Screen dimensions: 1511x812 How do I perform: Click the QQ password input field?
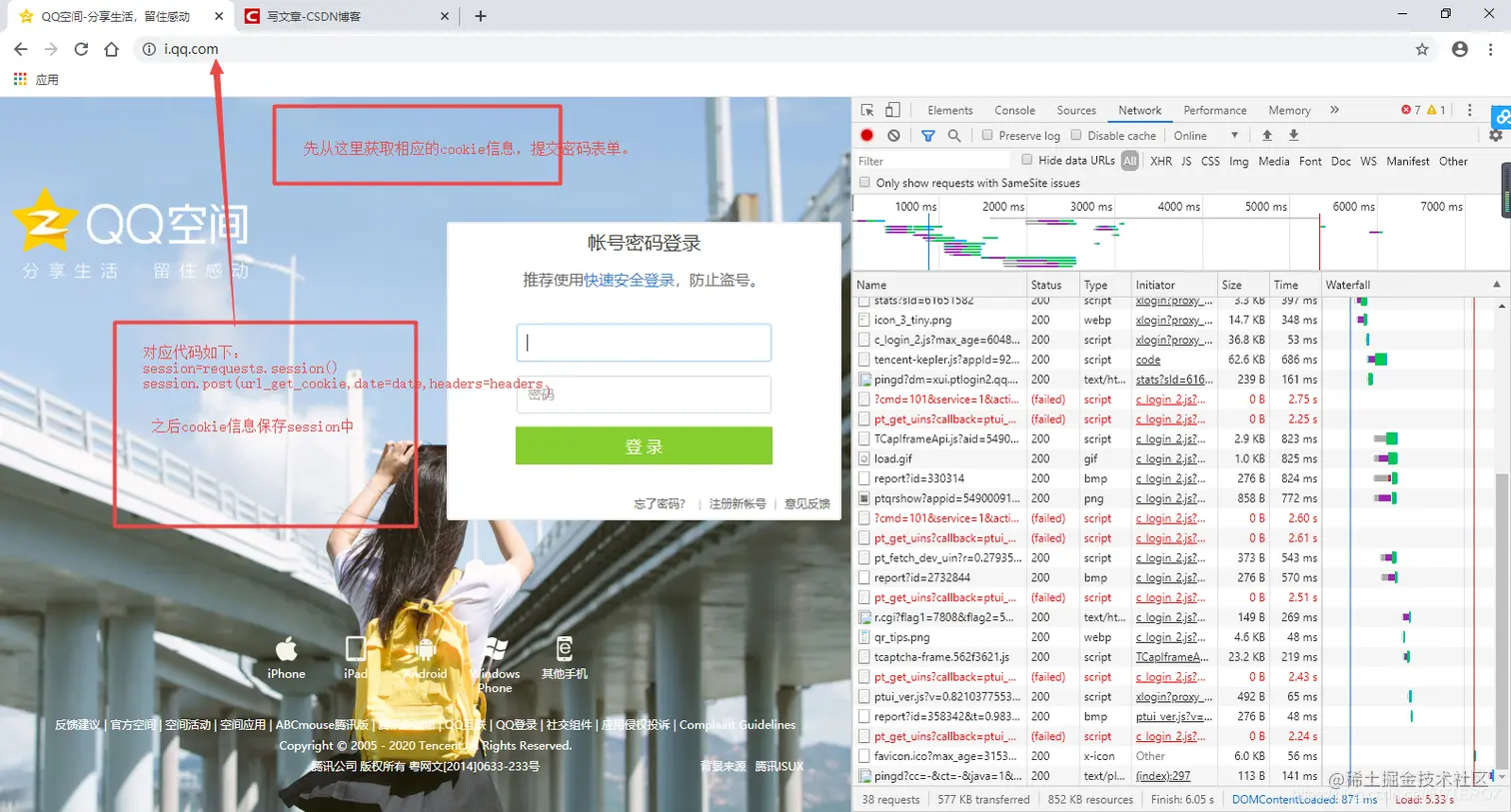(643, 395)
